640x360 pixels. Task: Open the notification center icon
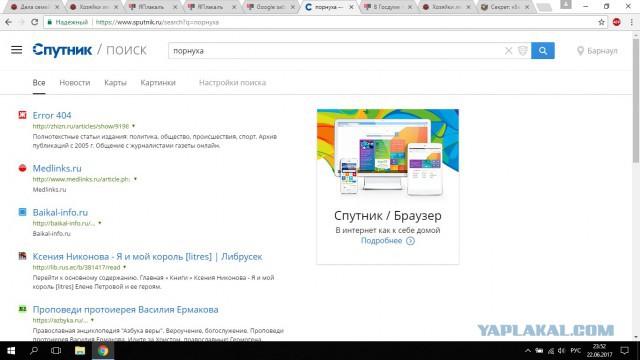point(624,351)
